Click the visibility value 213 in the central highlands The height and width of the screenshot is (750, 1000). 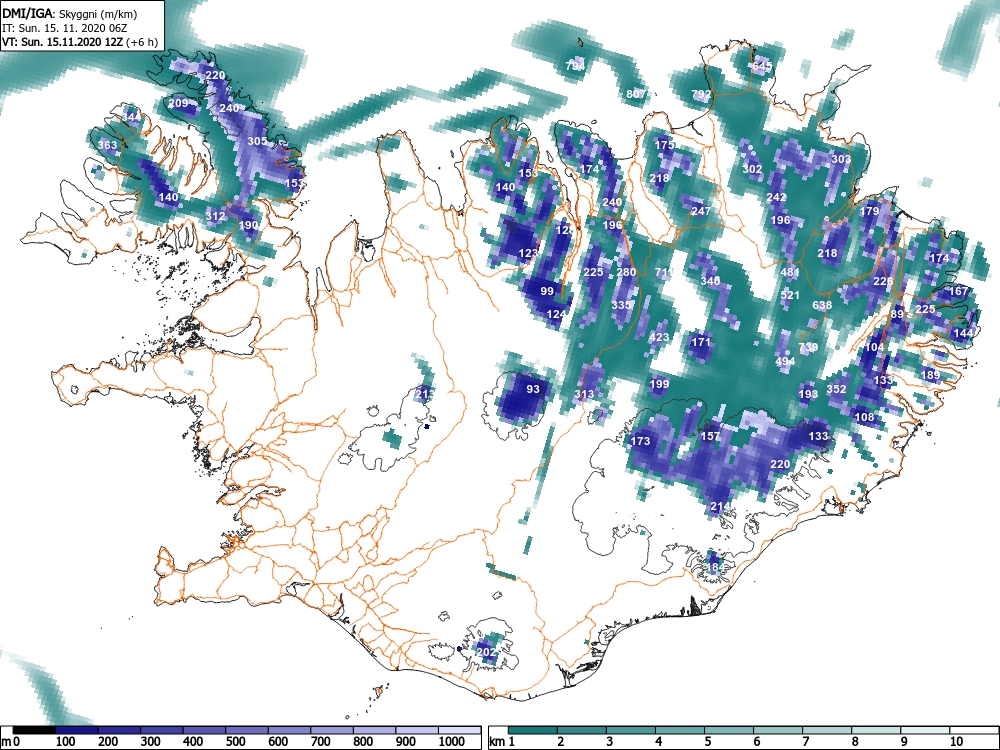coord(425,394)
